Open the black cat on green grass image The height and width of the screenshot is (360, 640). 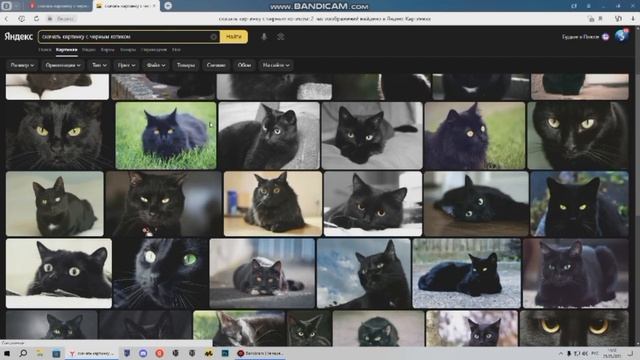click(x=166, y=136)
